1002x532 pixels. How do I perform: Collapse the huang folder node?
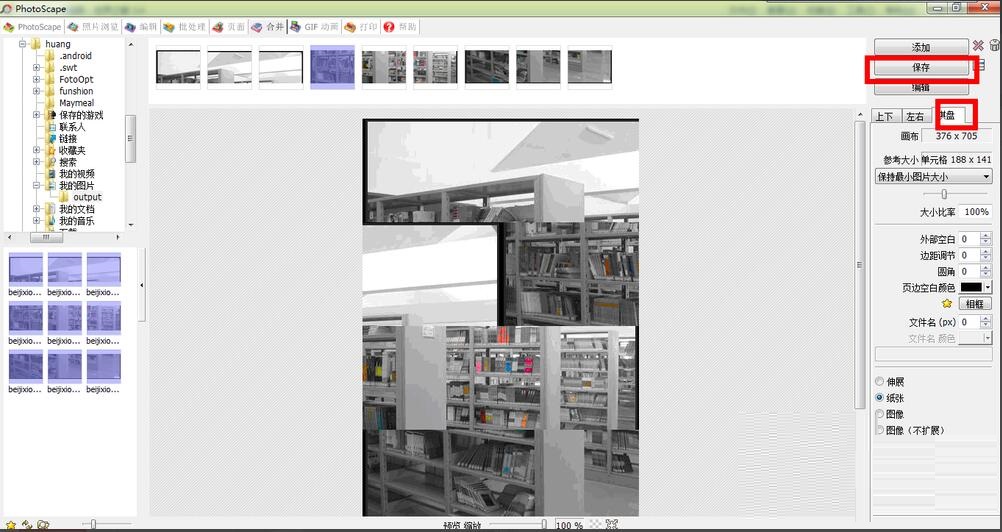[22, 44]
